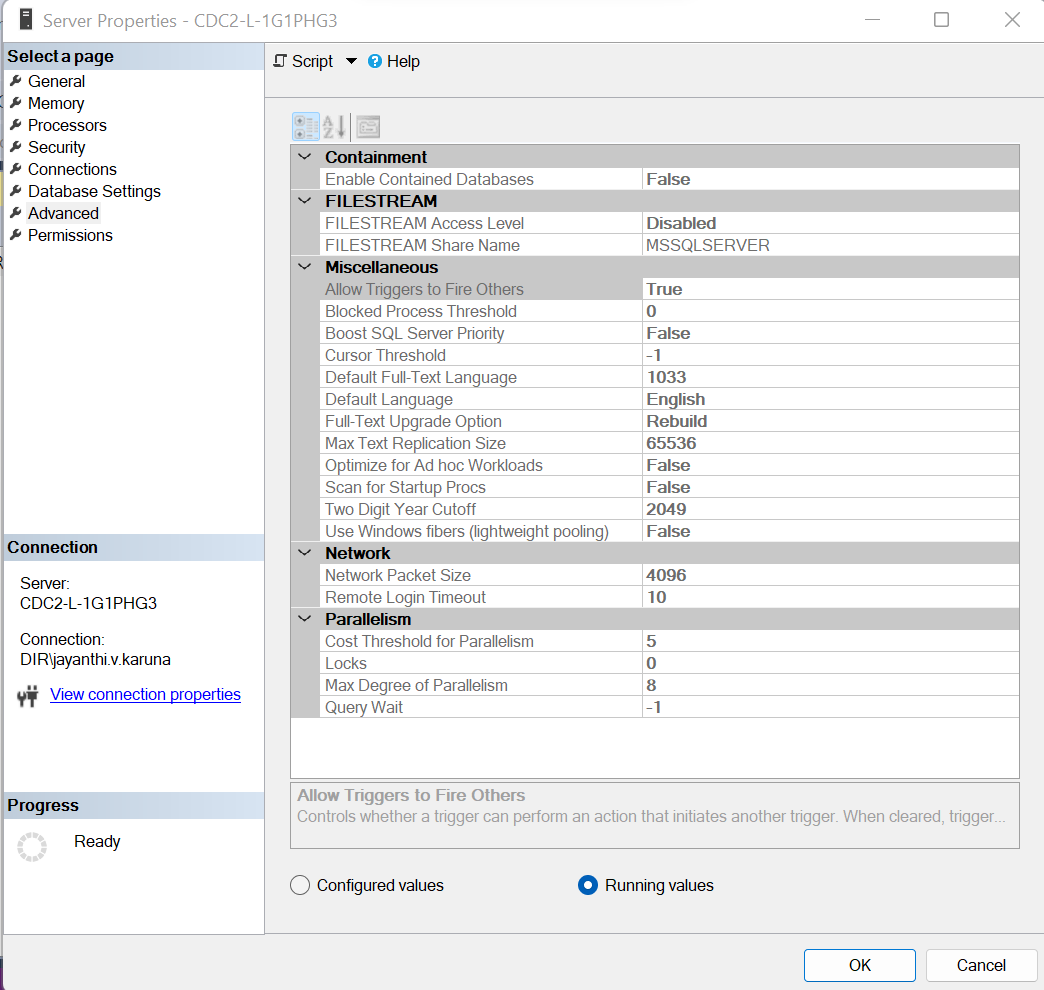This screenshot has width=1044, height=990.
Task: Click the wrench icon next to Permissions
Action: pos(16,234)
